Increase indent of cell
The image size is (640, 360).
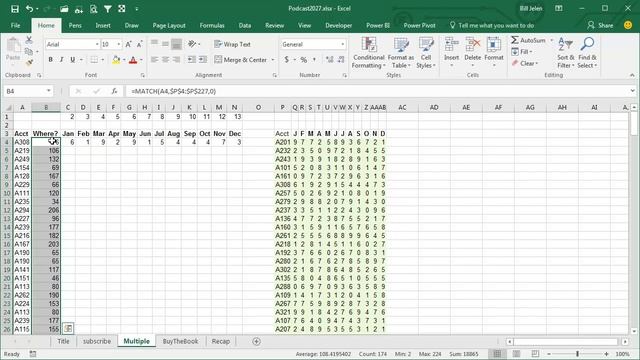click(x=202, y=60)
